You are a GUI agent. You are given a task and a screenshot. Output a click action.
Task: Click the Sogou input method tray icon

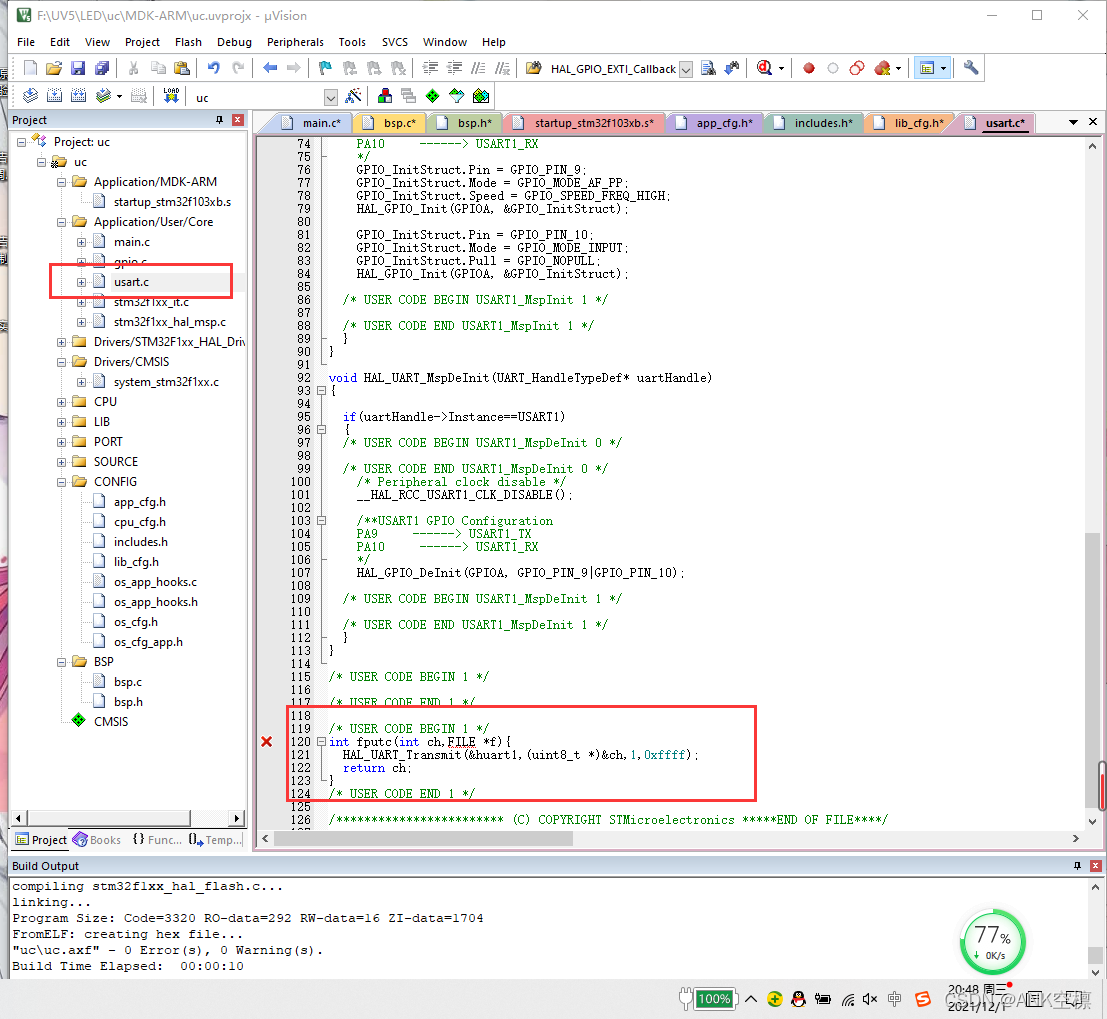(922, 999)
